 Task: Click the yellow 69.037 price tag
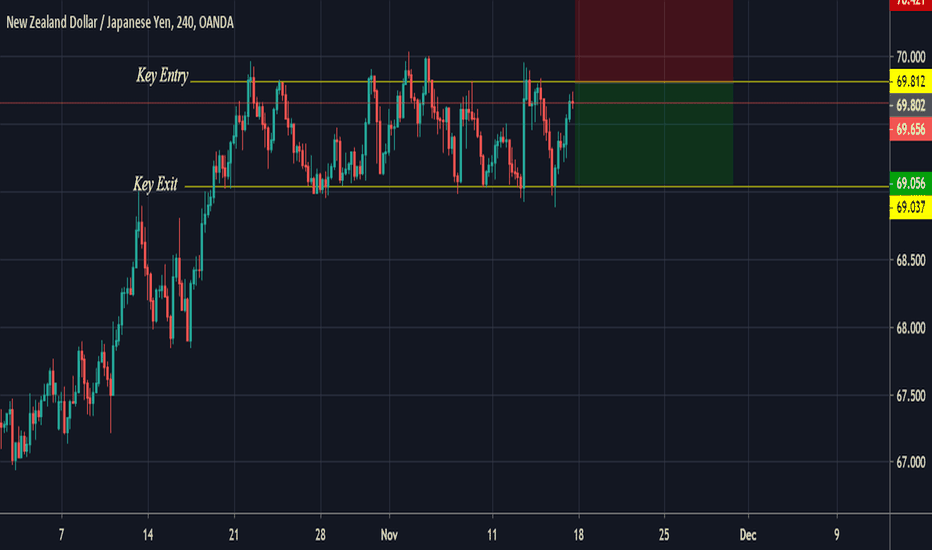pyautogui.click(x=909, y=205)
